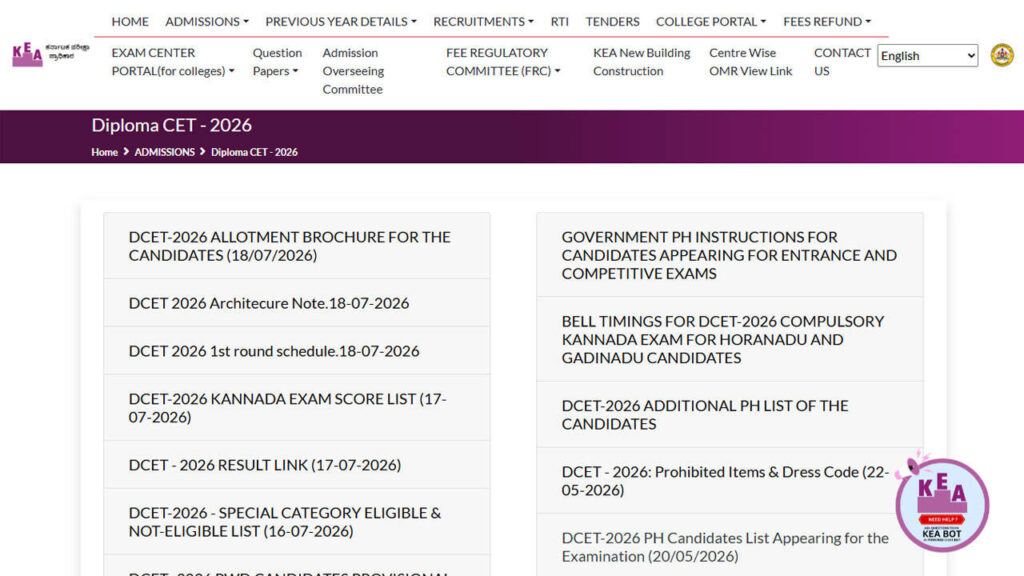Open Admission Overseeing Committee page
This screenshot has width=1024, height=576.
[353, 71]
